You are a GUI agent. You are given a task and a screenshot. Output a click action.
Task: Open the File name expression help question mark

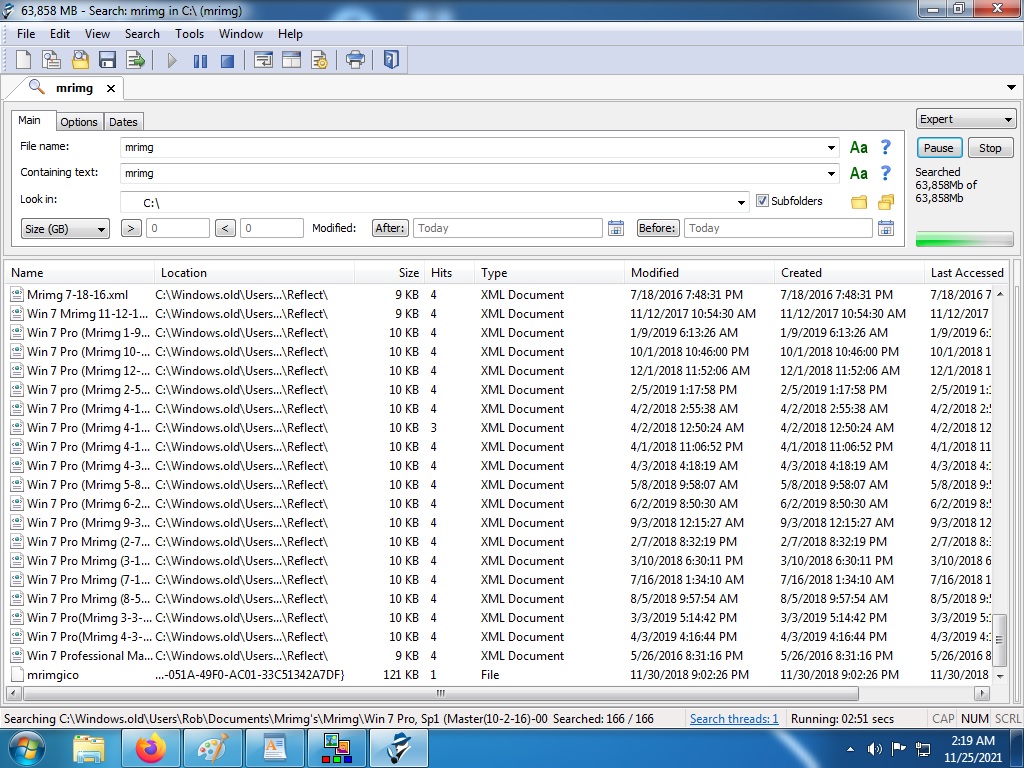[x=886, y=148]
